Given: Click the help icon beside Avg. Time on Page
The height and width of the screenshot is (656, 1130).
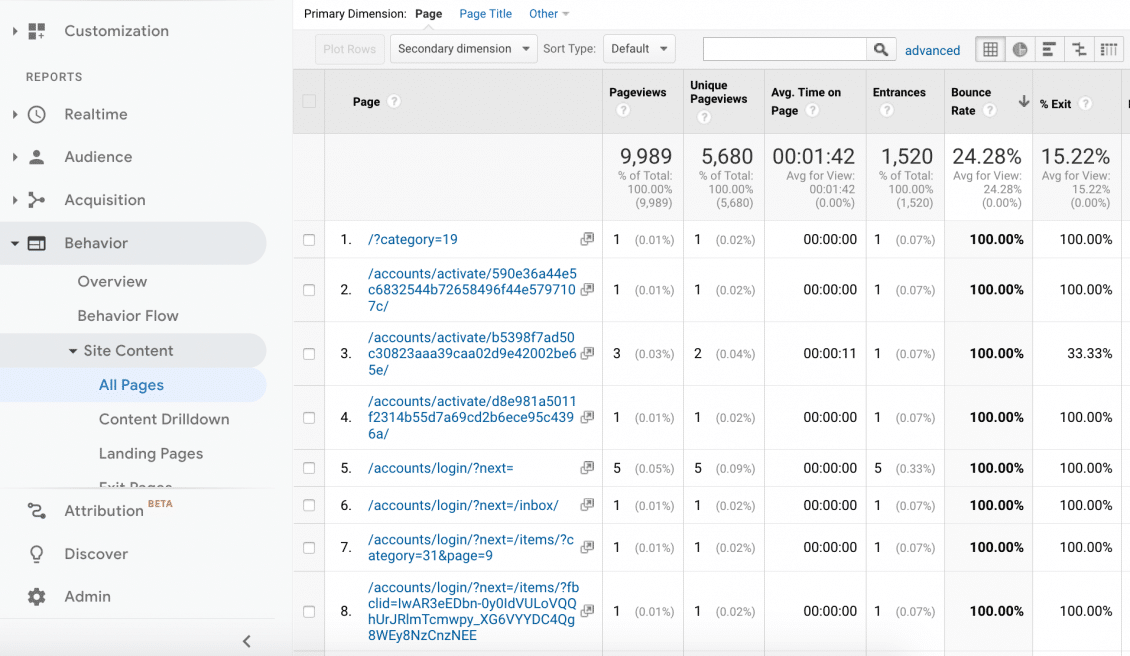Looking at the screenshot, I should click(812, 110).
